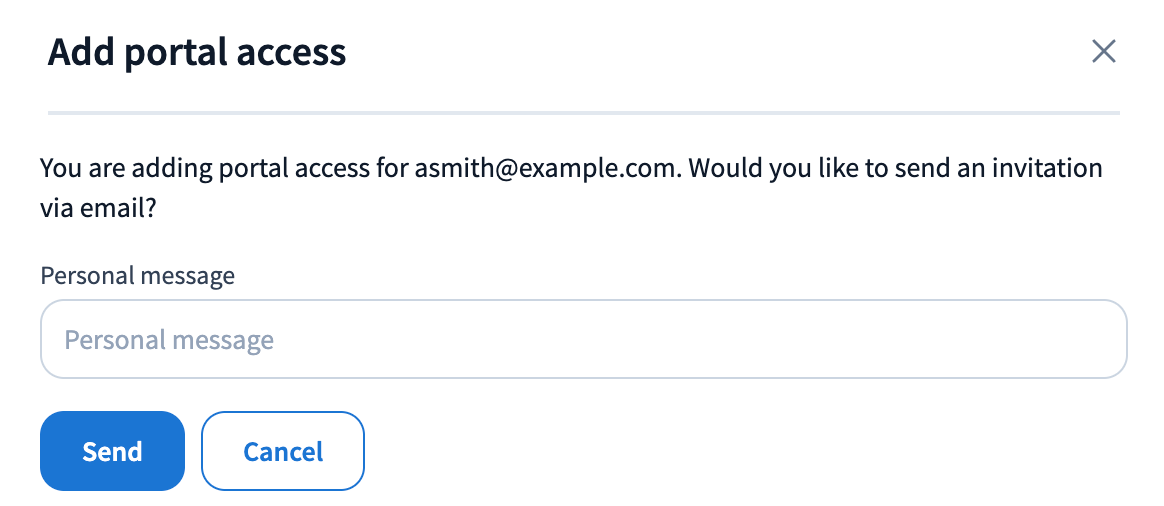
Task: Click 'portal access for' in the description
Action: click(333, 168)
